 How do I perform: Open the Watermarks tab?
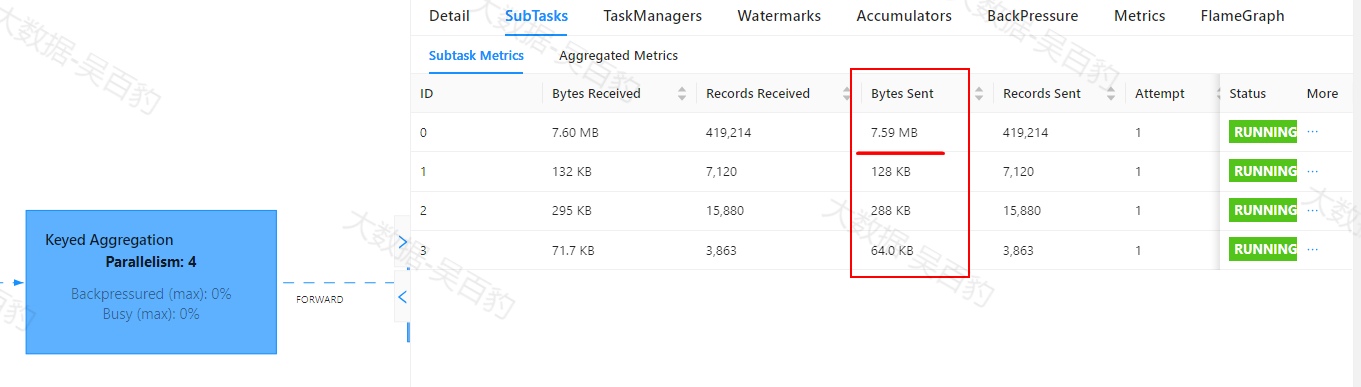779,16
